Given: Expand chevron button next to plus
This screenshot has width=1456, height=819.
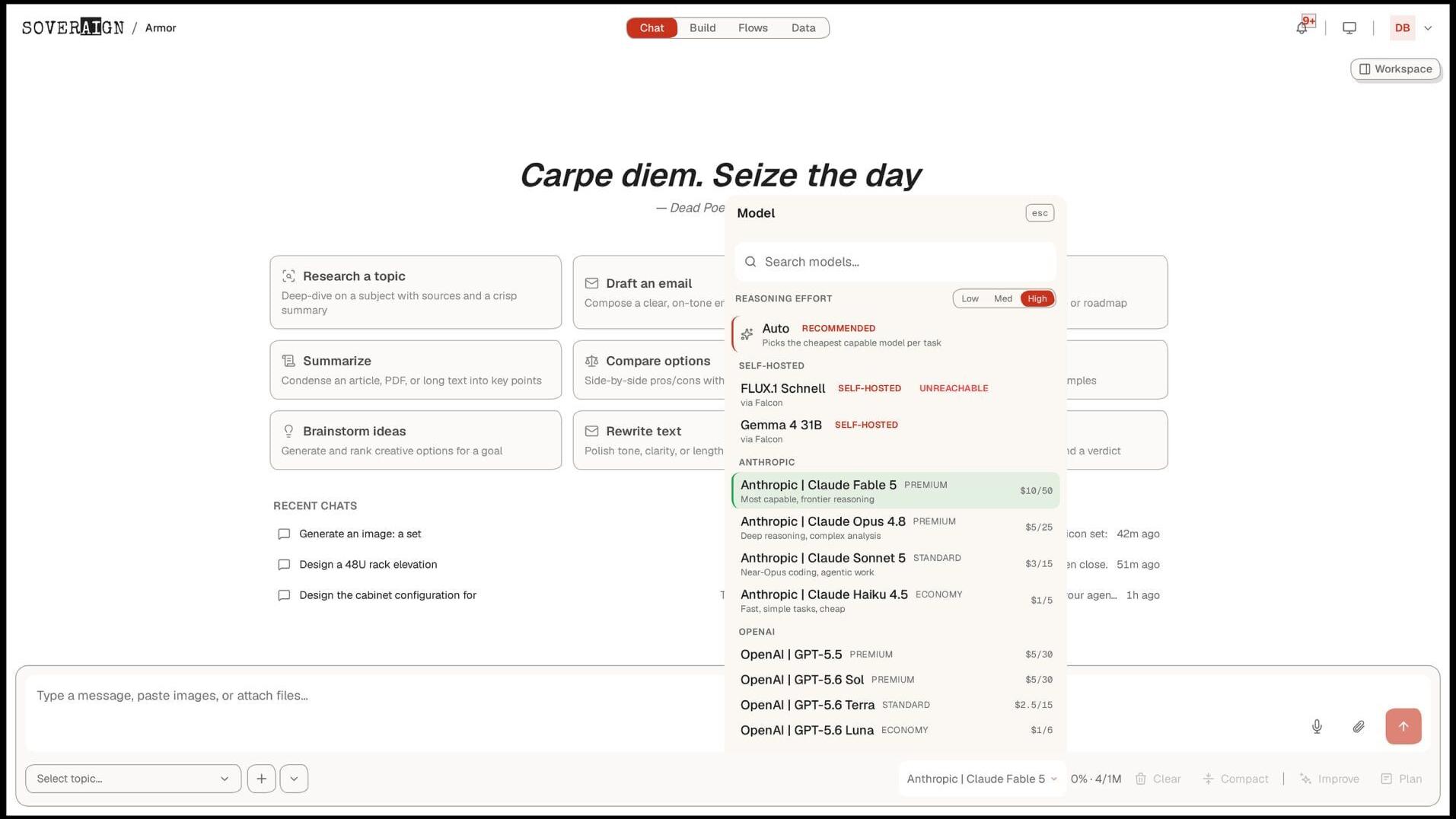Looking at the screenshot, I should point(294,779).
